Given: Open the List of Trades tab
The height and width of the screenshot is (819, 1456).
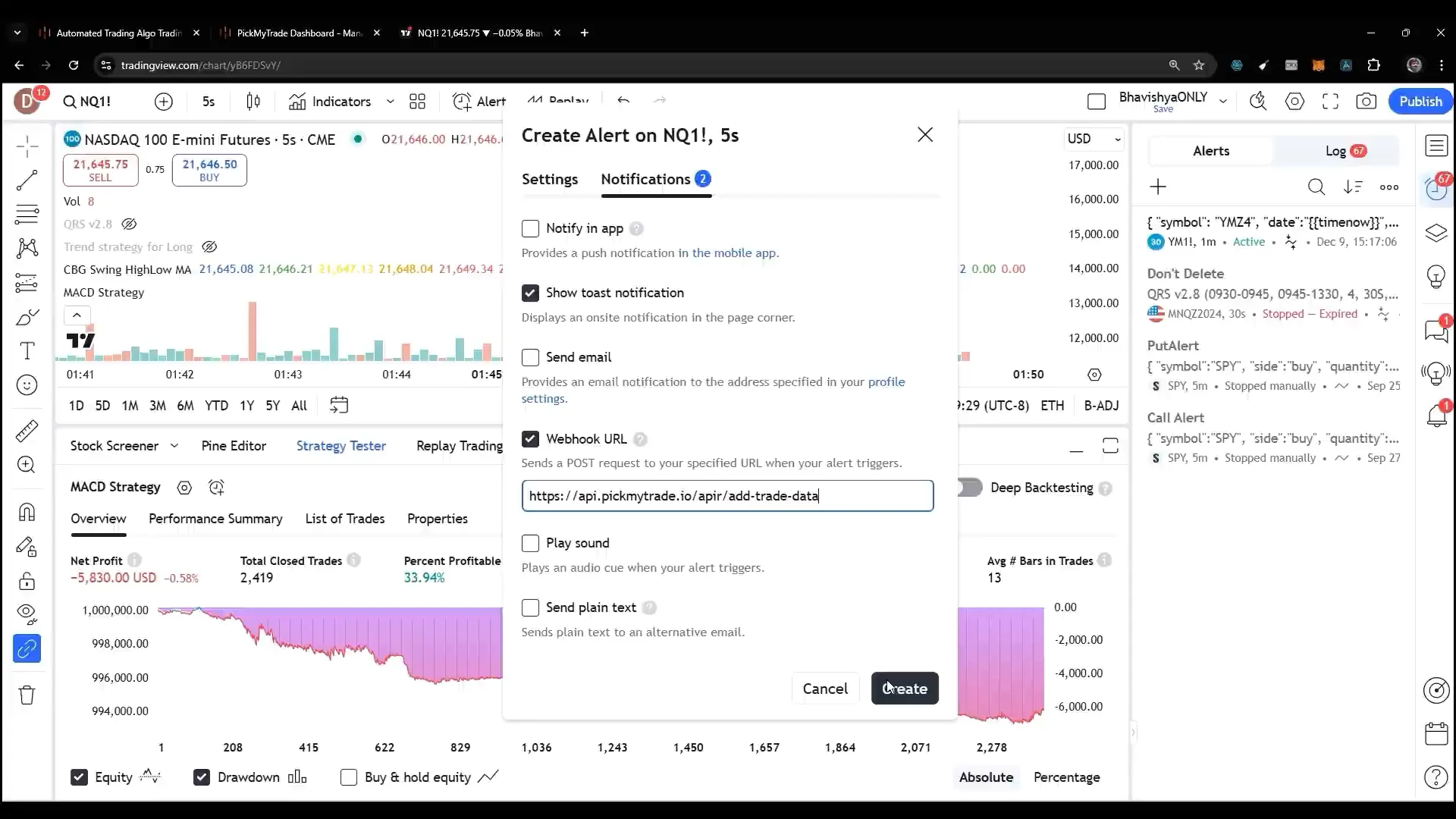Looking at the screenshot, I should coord(345,519).
